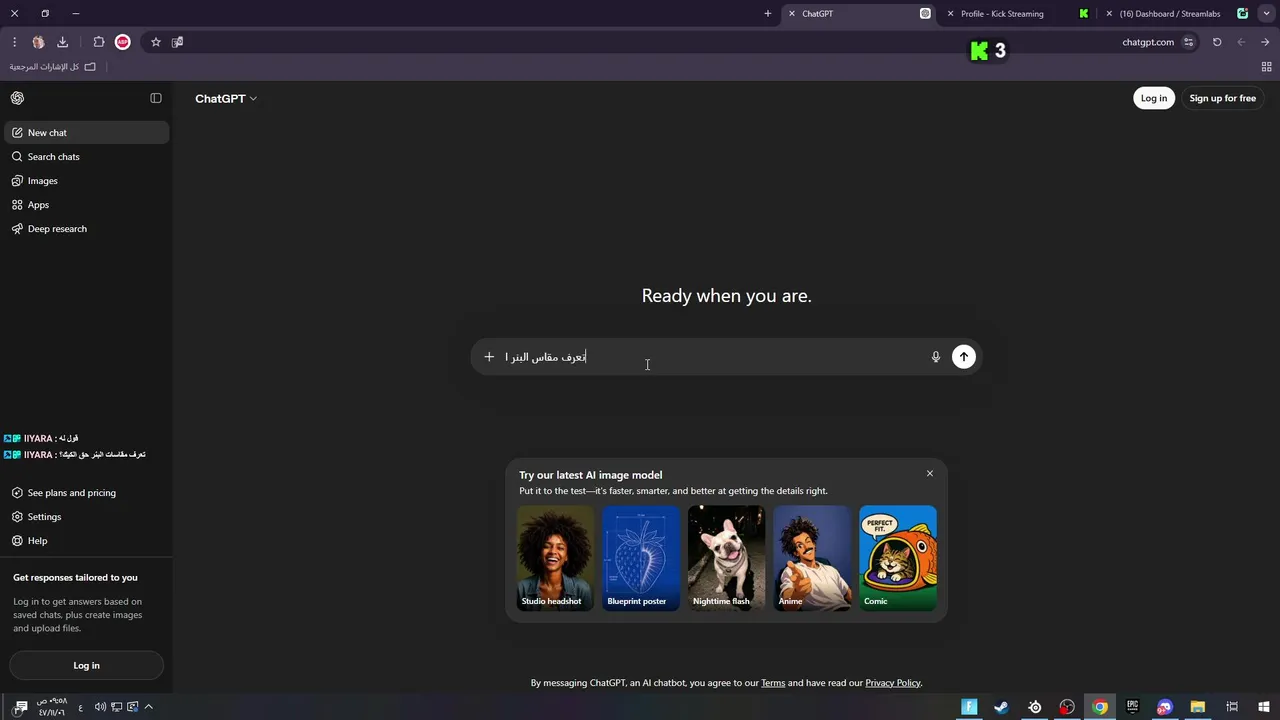This screenshot has width=1280, height=720.
Task: Collapse the sidebar with the panel toggle icon
Action: pos(156,98)
